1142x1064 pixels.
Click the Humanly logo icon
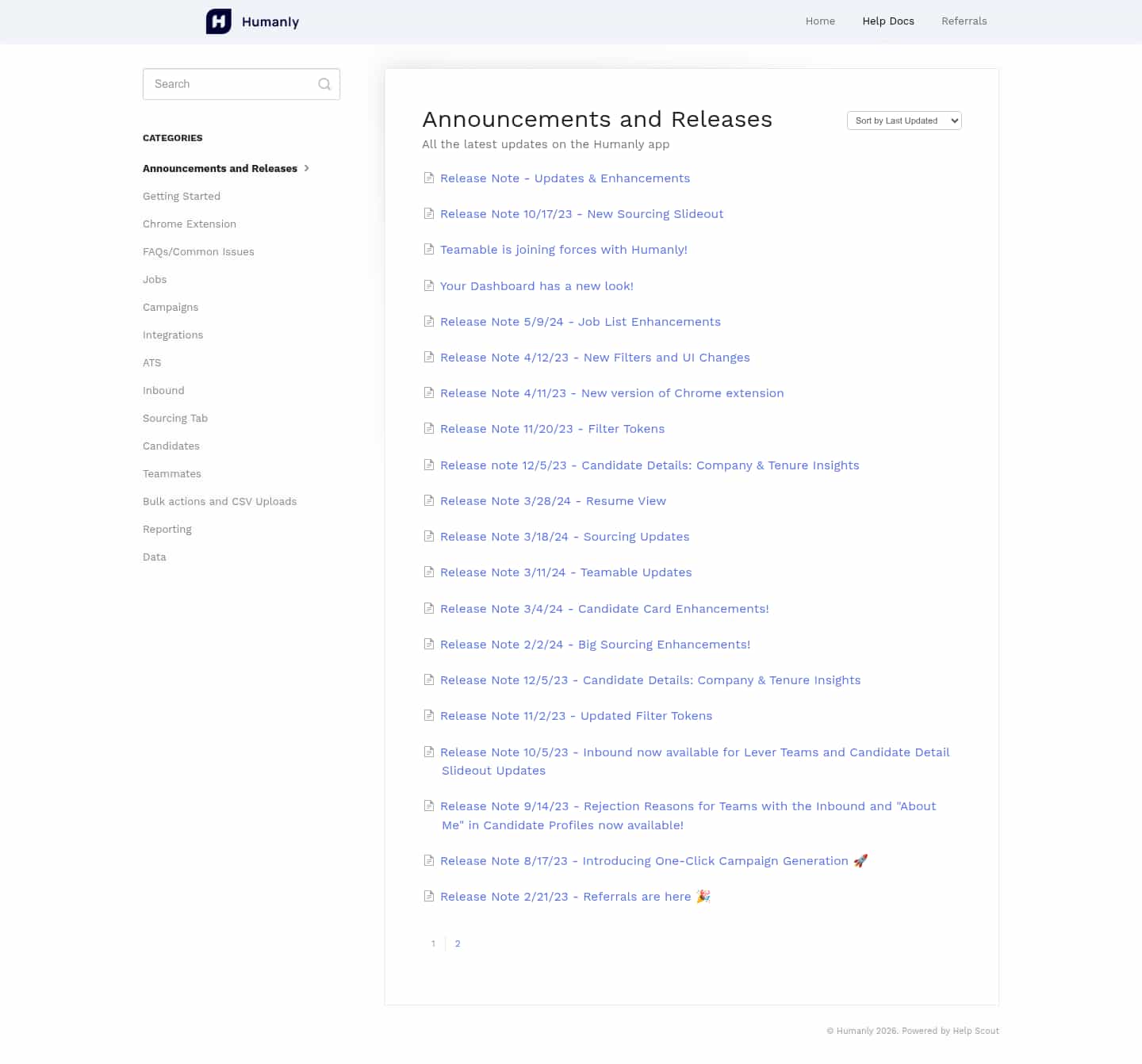click(x=219, y=21)
